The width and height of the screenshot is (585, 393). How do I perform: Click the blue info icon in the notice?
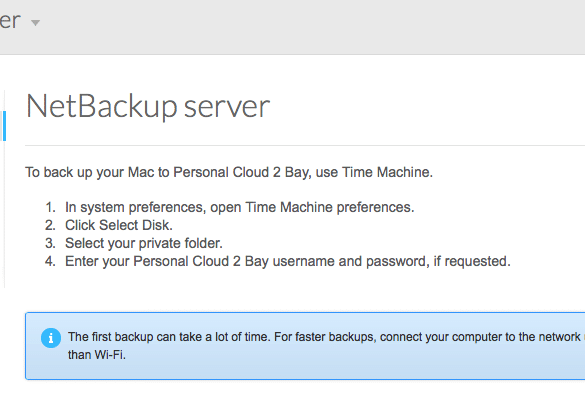tap(51, 338)
